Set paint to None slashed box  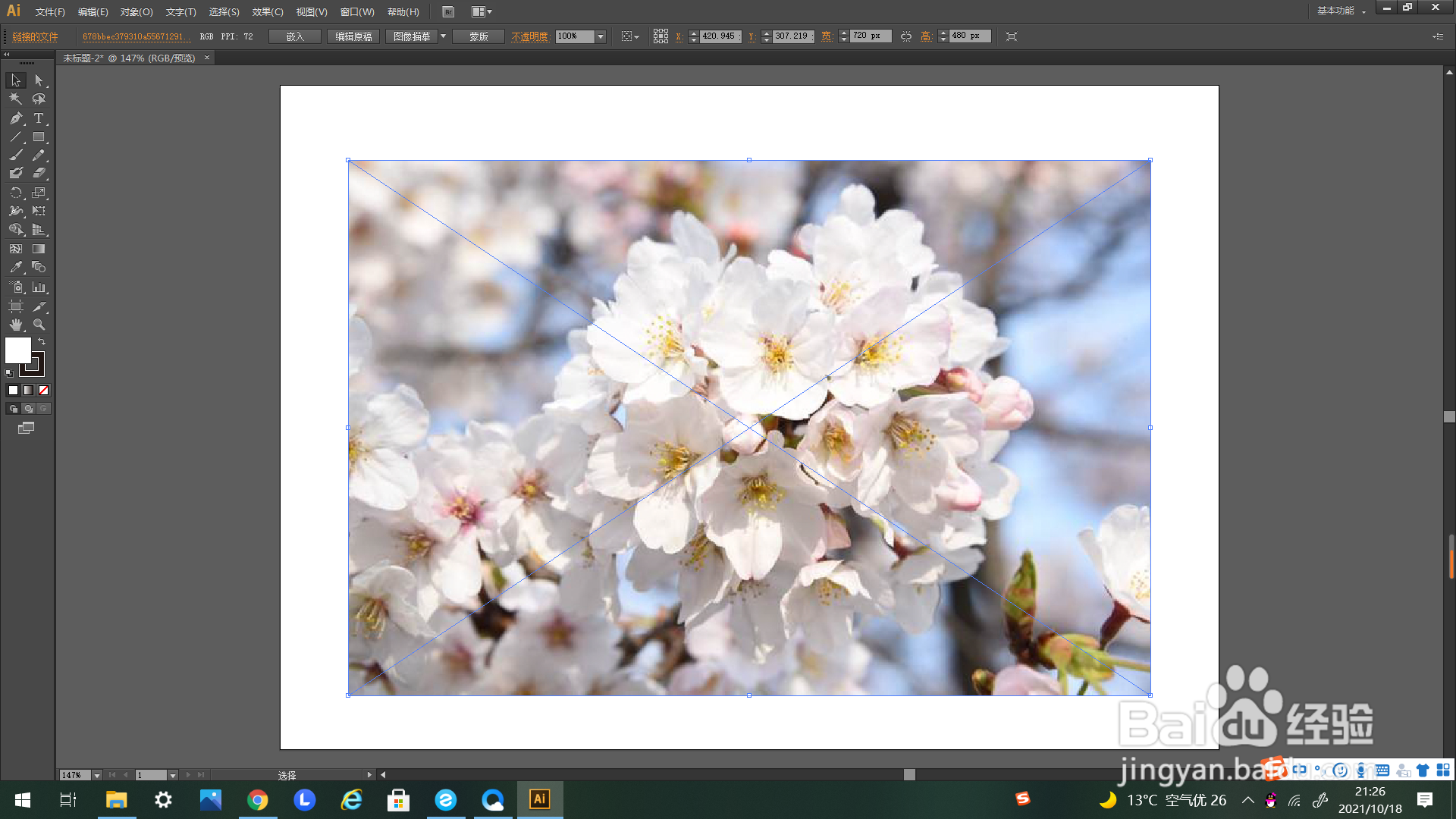point(43,390)
